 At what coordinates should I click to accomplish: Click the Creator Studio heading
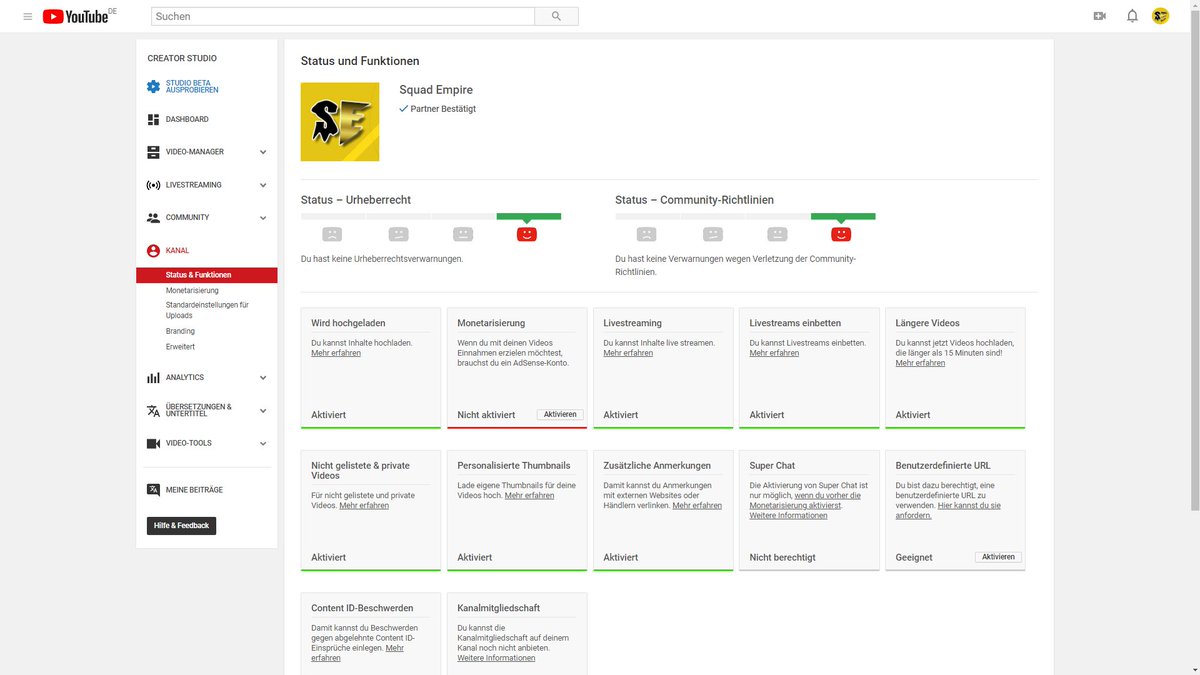click(x=182, y=58)
